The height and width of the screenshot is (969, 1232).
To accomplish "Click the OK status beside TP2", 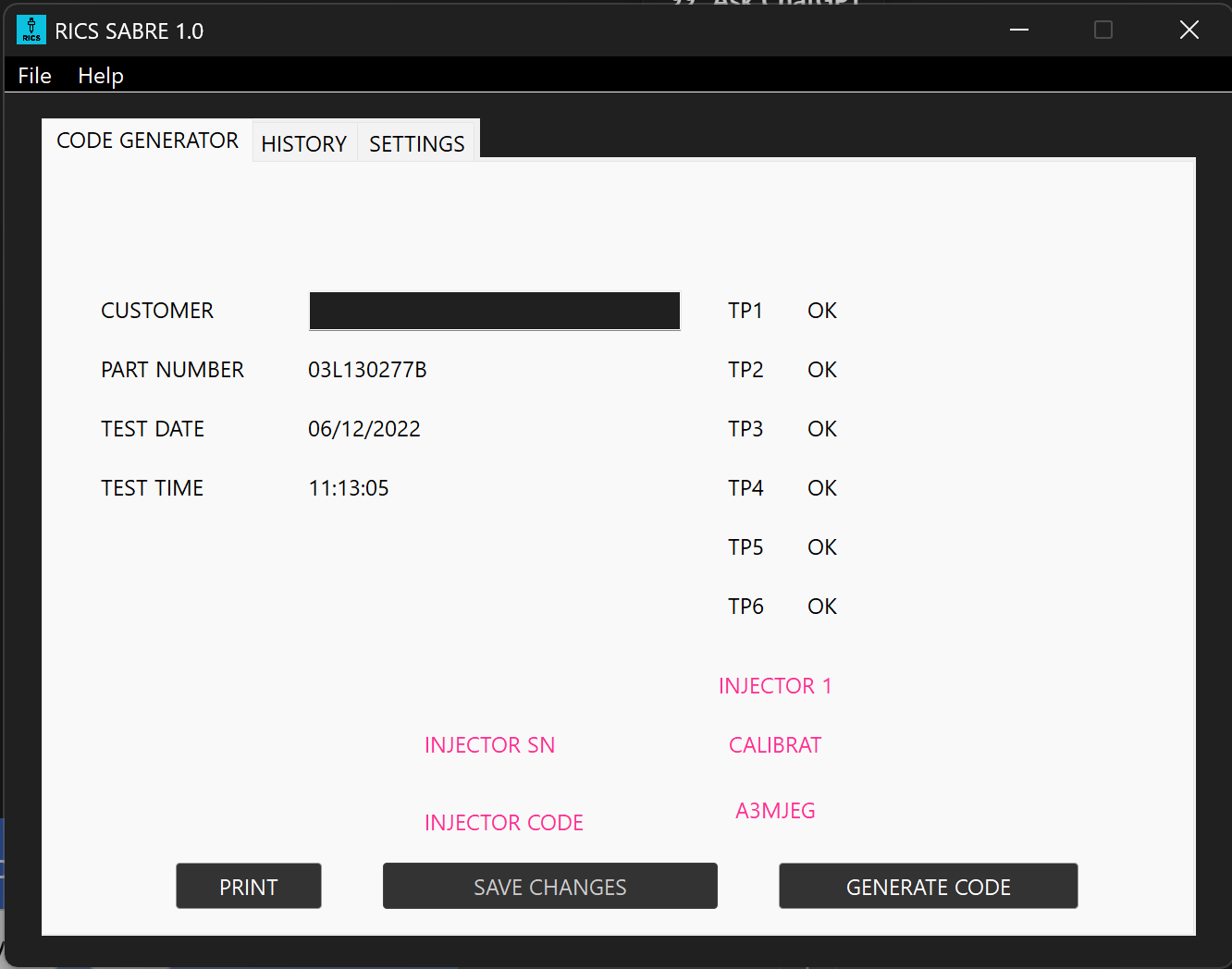I will (x=822, y=370).
